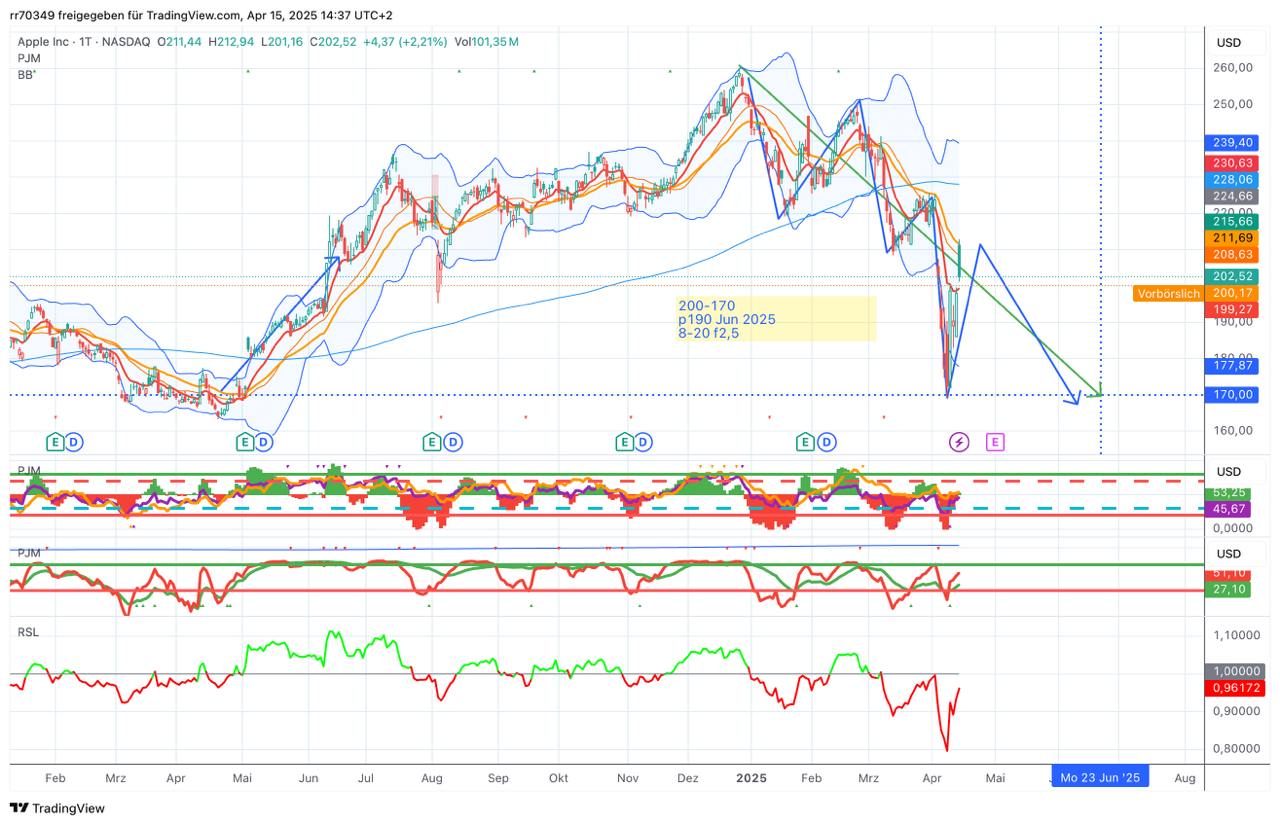Image resolution: width=1280 pixels, height=825 pixels.
Task: Click the red 0,96172 RSL value label
Action: pyautogui.click(x=1237, y=689)
